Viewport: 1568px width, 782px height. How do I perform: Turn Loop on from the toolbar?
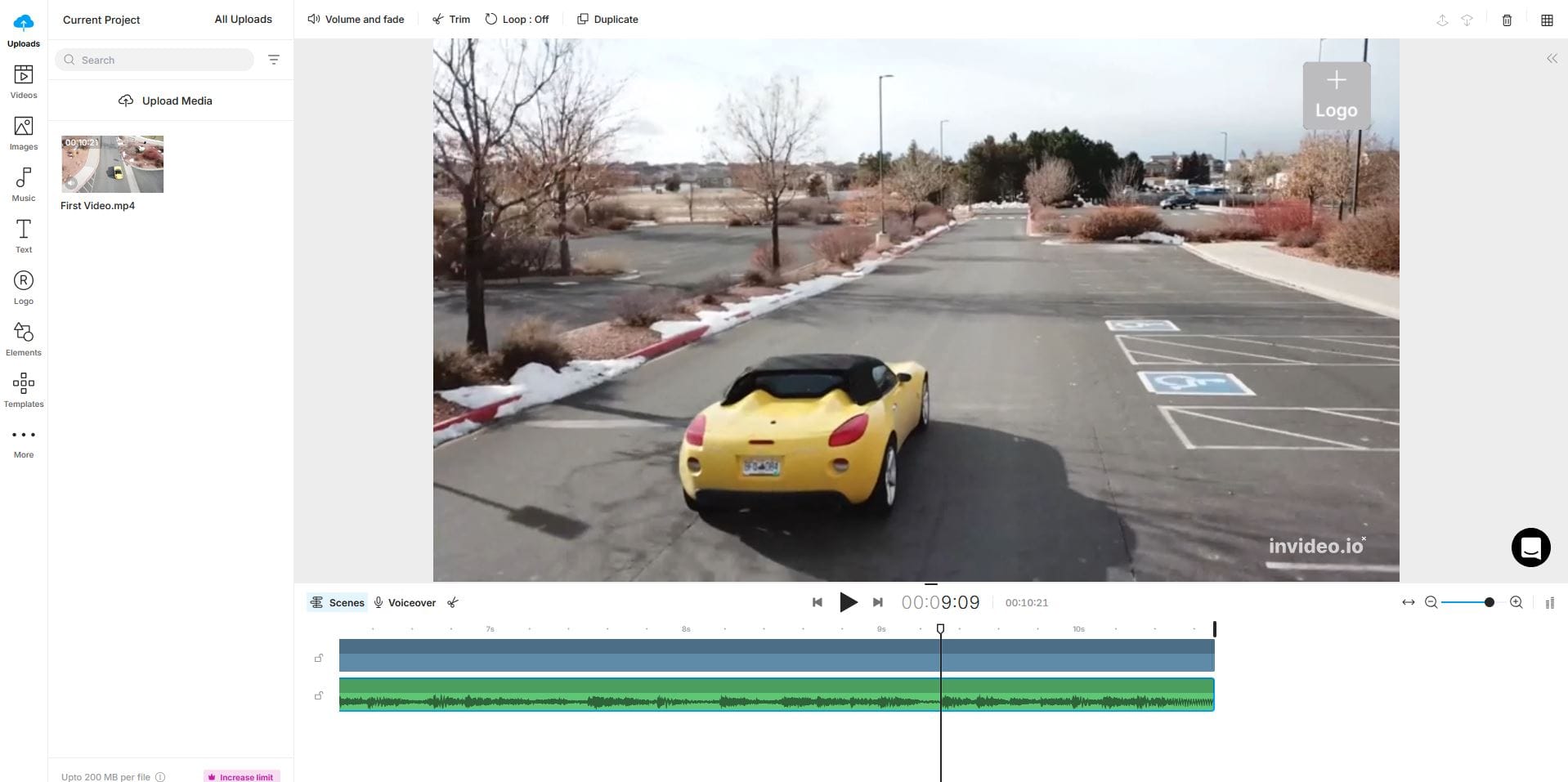[x=517, y=18]
